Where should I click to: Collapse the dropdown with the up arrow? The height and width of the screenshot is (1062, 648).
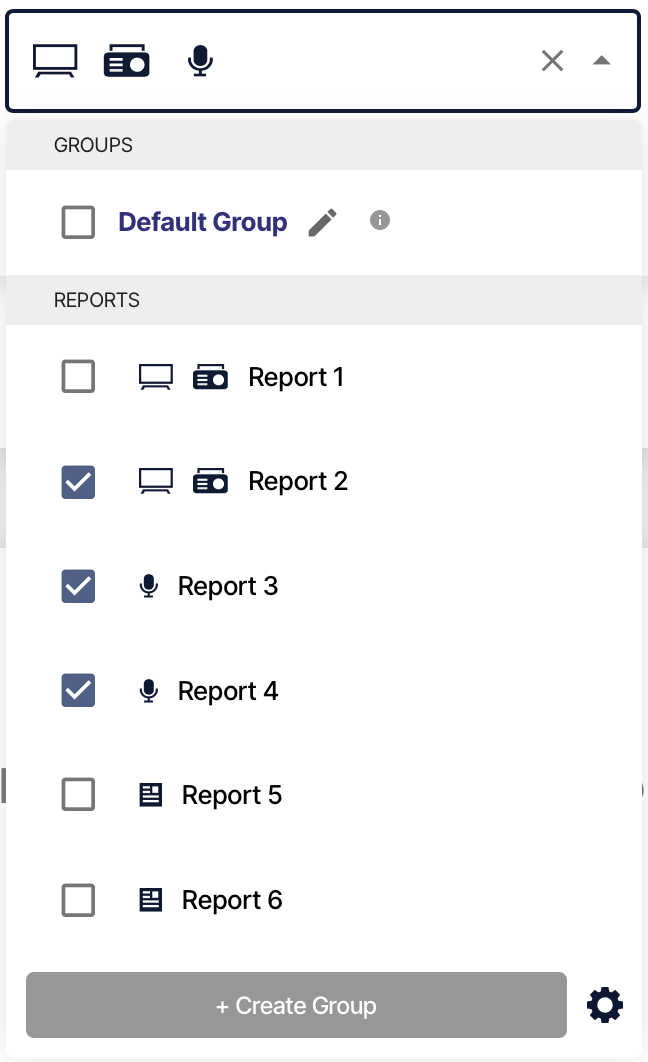601,61
